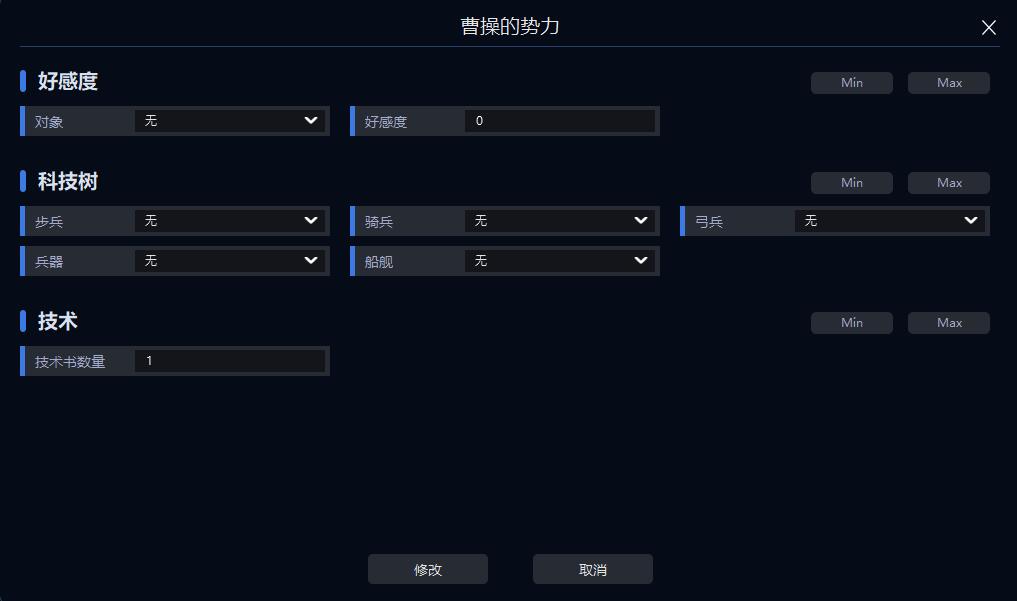
Task: Expand the 步兵 tech dropdown
Action: coord(229,221)
